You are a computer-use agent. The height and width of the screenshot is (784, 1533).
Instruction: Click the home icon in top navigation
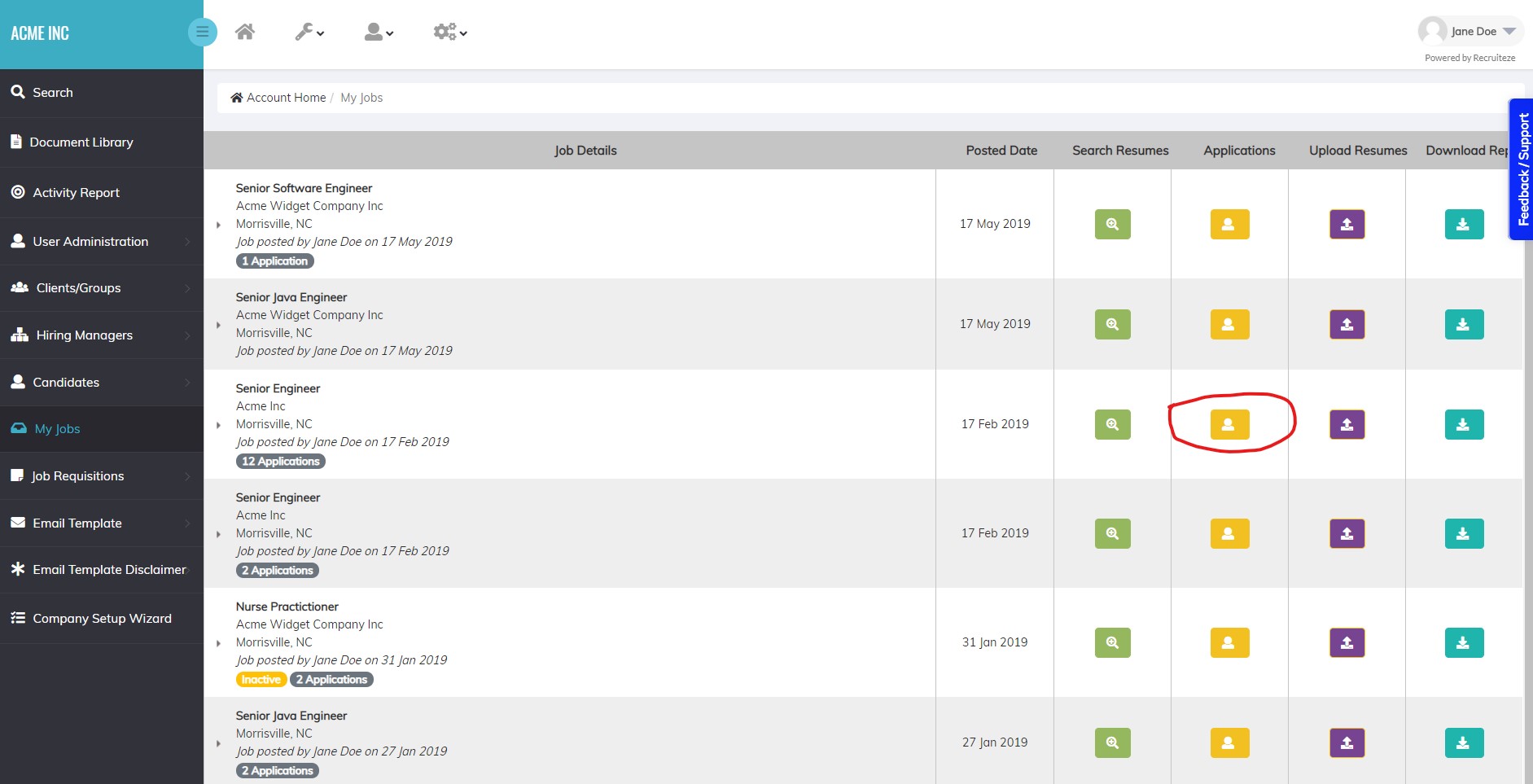click(x=245, y=32)
